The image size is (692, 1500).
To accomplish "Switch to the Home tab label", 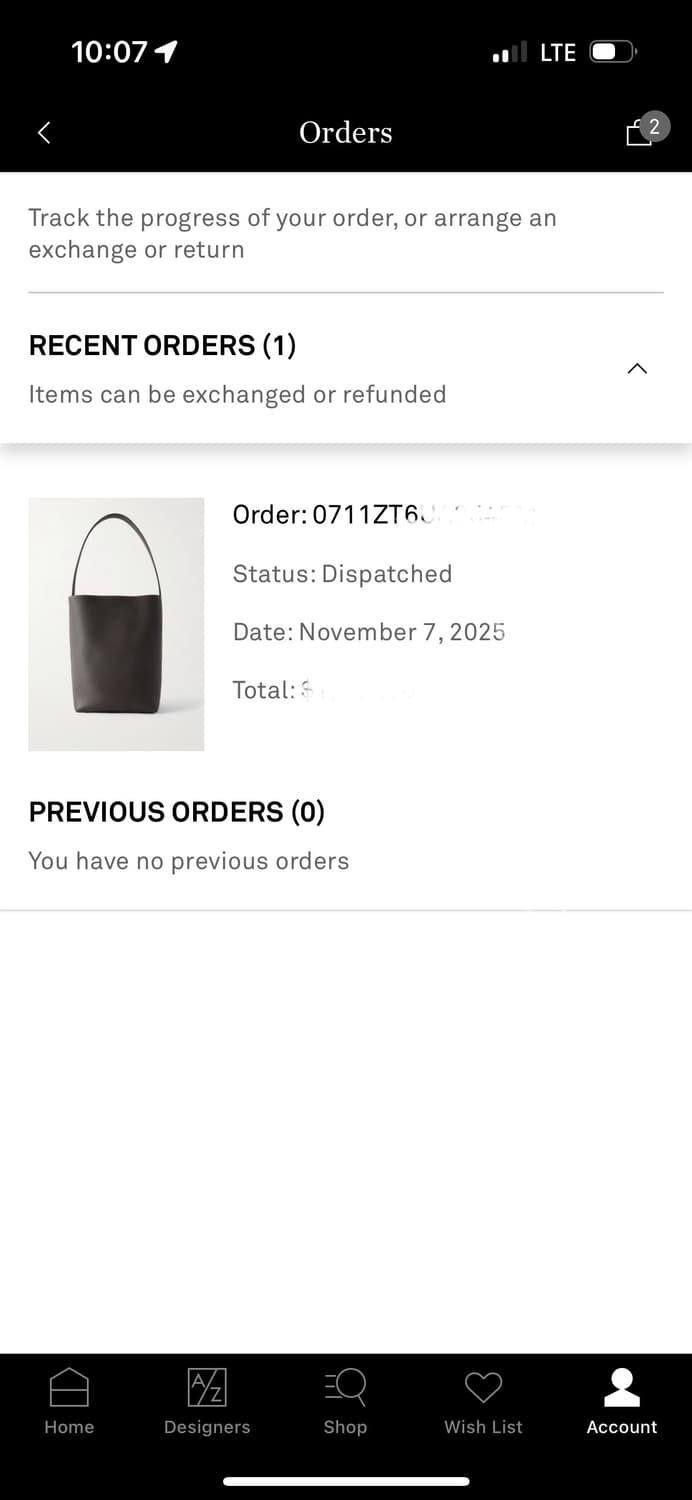I will click(69, 1427).
